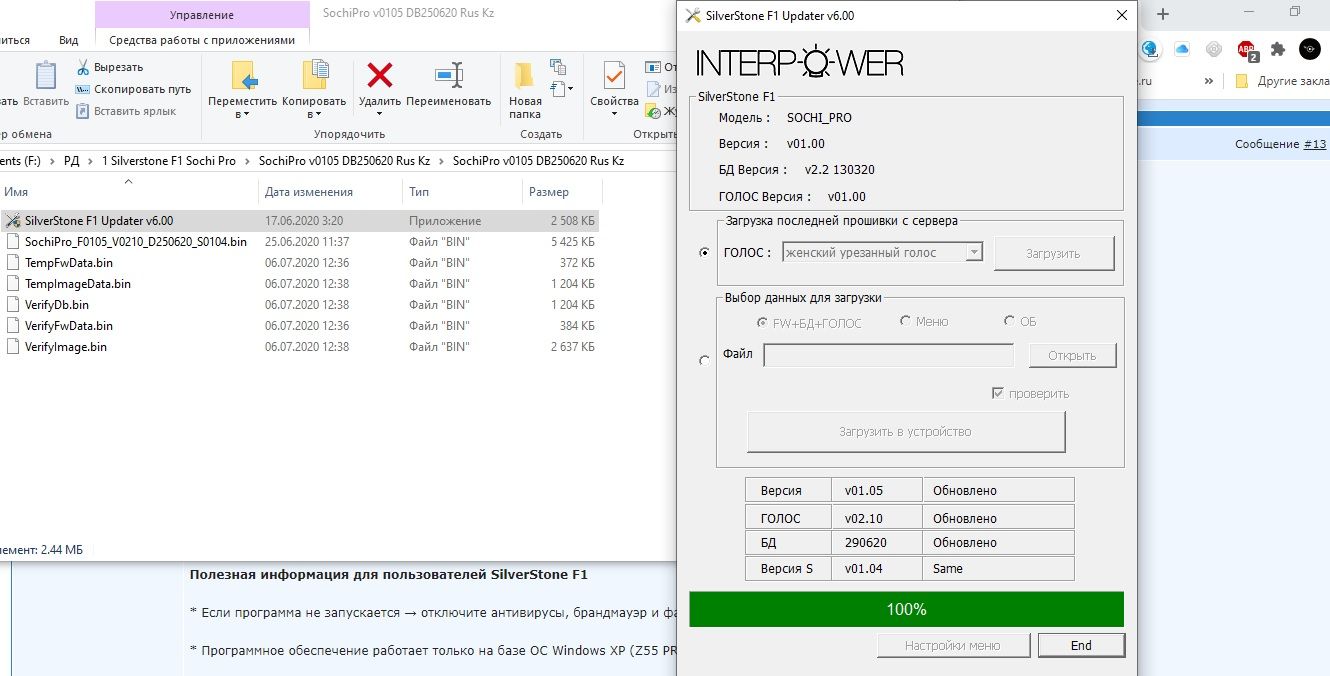Click the Другие закладки bookmarks folder icon
1330x676 pixels.
pos(1241,81)
